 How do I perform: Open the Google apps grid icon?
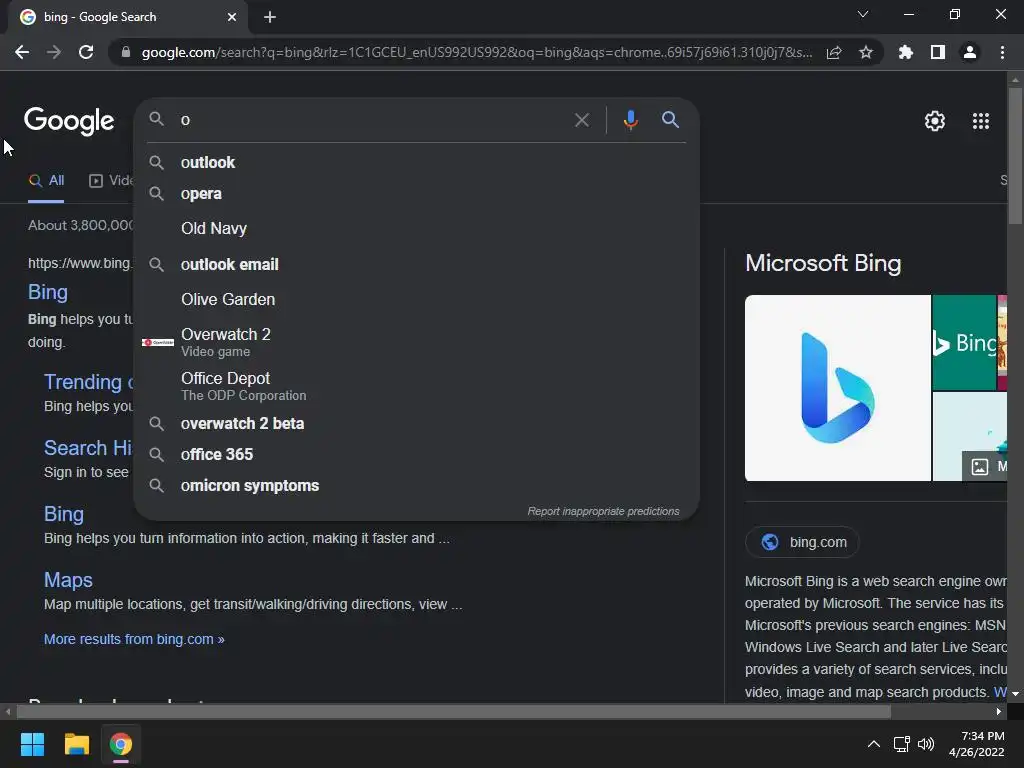click(981, 121)
